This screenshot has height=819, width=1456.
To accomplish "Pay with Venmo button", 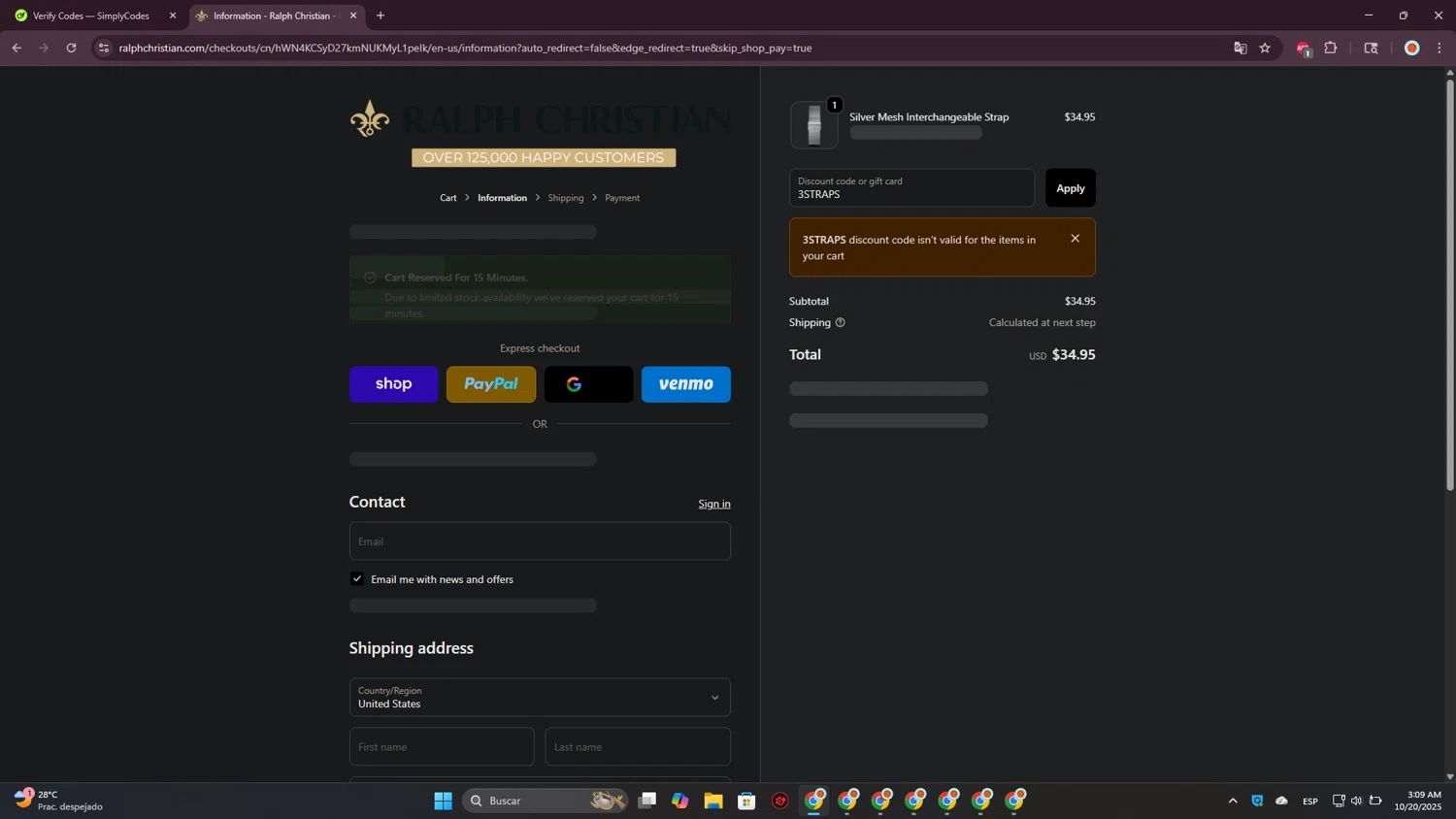I will (685, 384).
